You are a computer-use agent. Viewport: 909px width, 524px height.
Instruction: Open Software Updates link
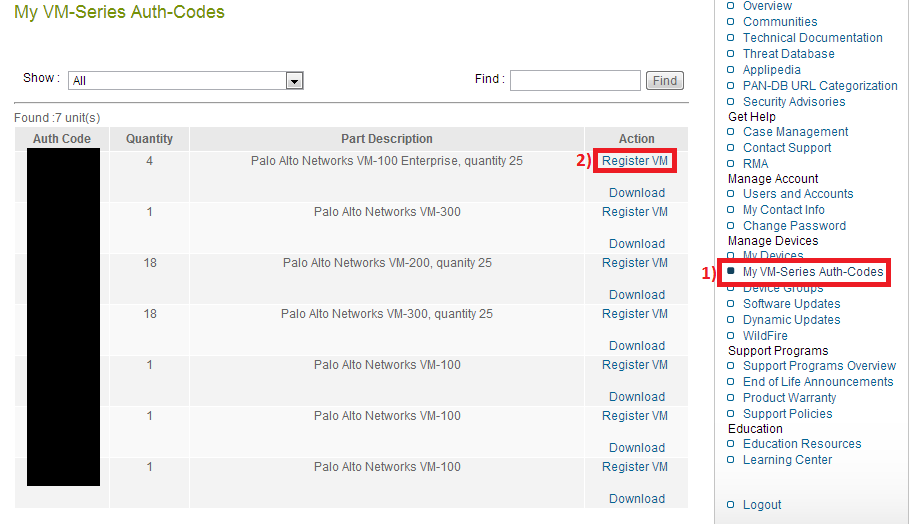click(791, 304)
